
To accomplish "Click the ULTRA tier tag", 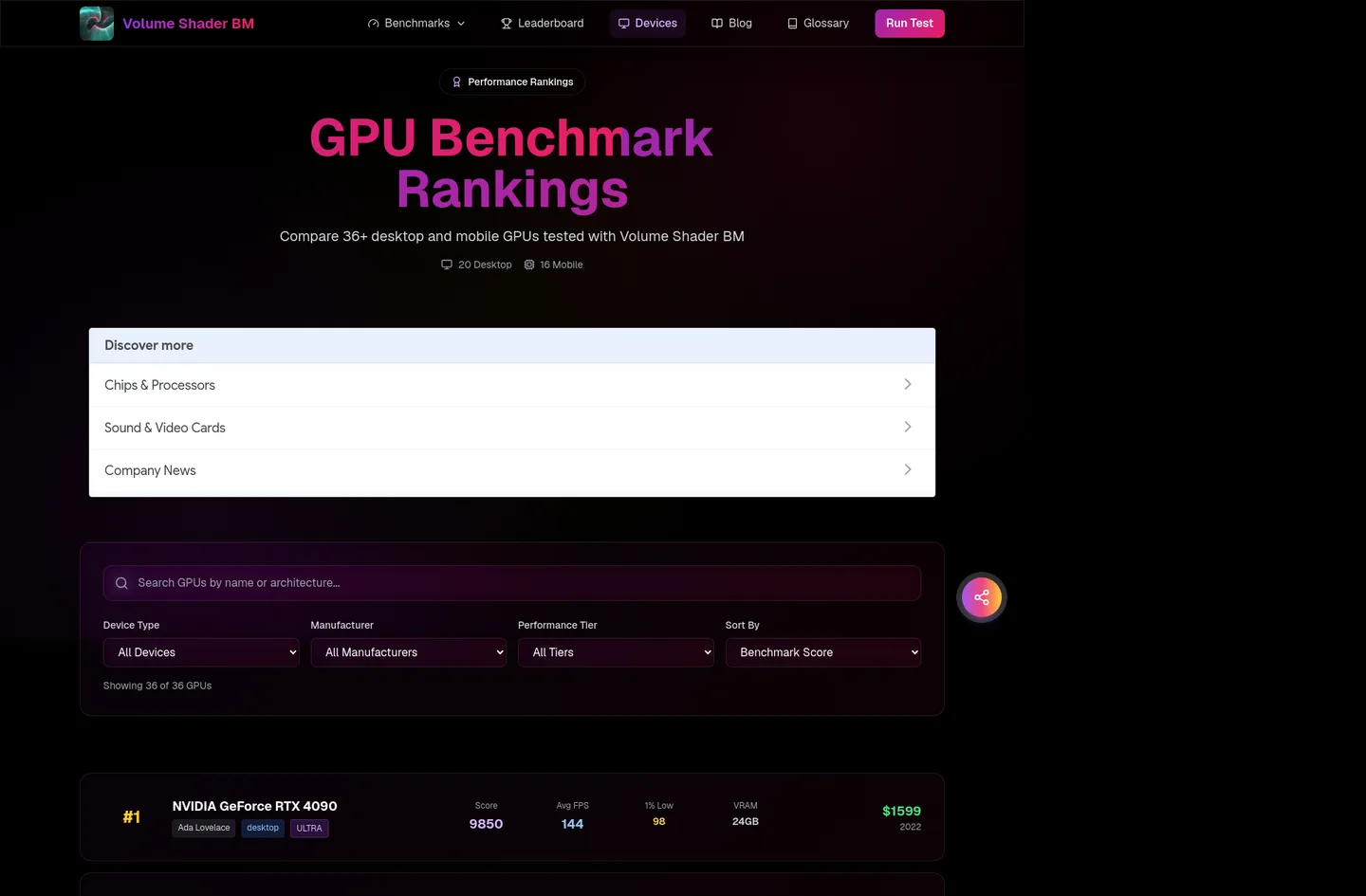I will point(309,829).
